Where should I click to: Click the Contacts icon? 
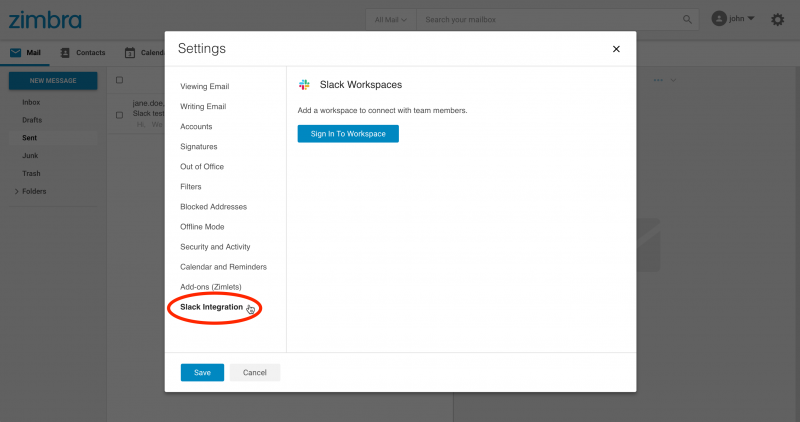point(65,53)
